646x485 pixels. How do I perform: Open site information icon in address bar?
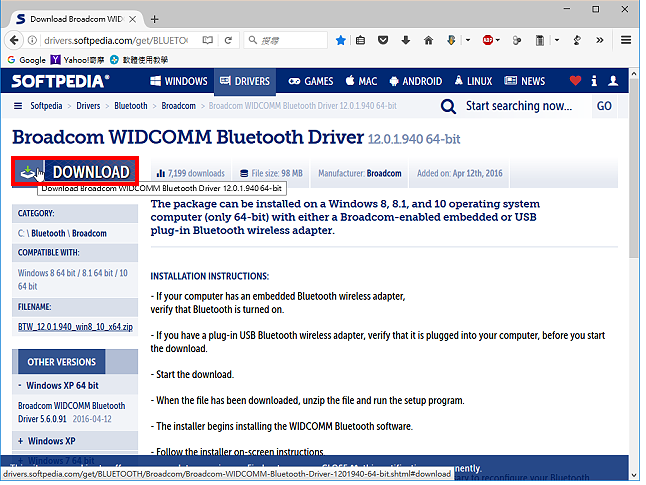pyautogui.click(x=33, y=40)
